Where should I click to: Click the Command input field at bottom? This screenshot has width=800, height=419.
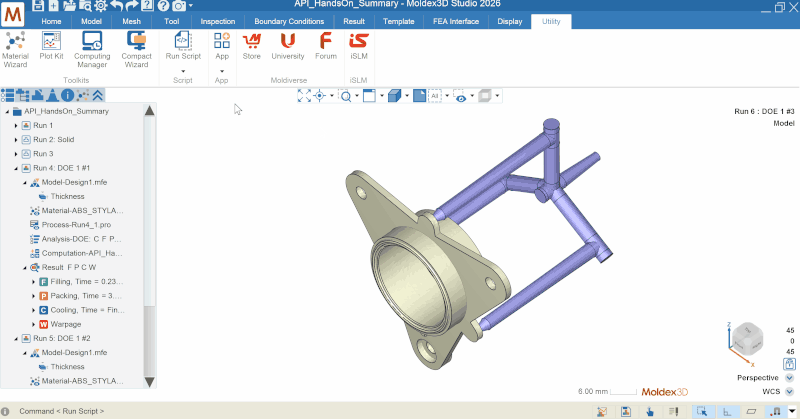(x=300, y=411)
